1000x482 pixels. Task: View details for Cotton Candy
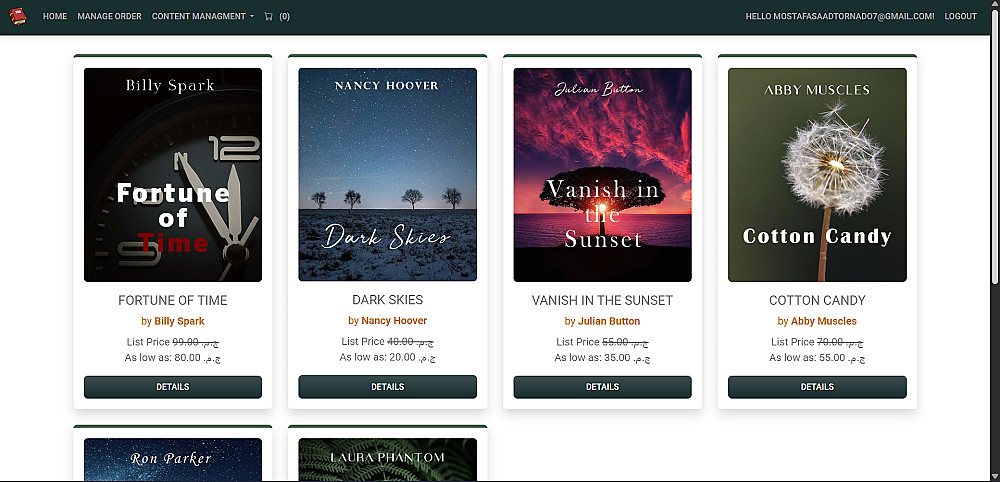tap(818, 387)
